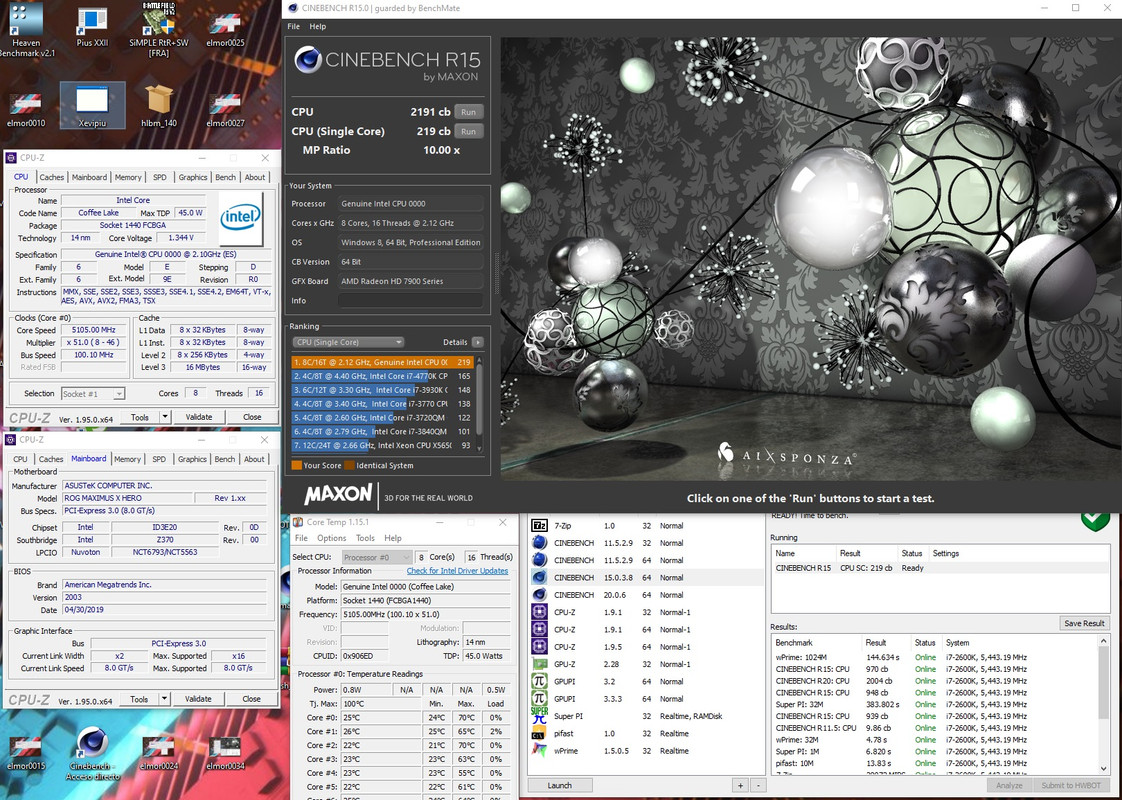Open the Help menu in Cinebench
The image size is (1122, 800).
coord(318,26)
